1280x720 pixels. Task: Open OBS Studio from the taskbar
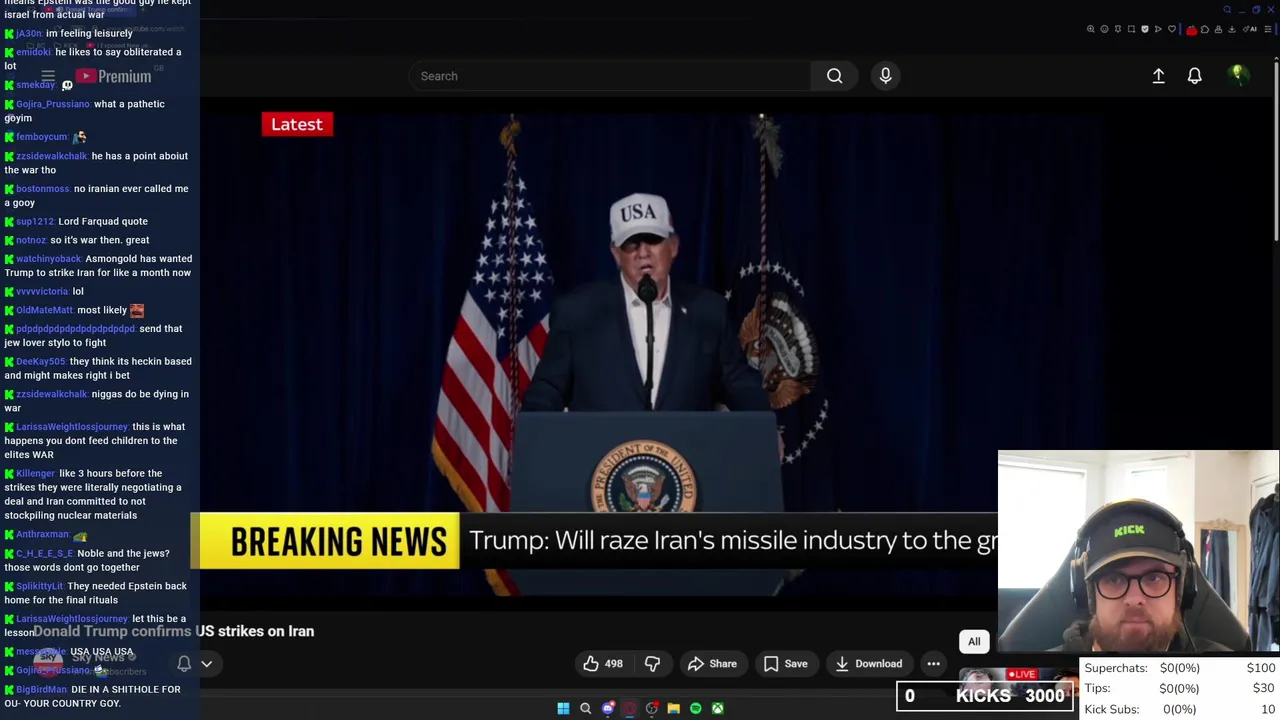[x=652, y=708]
